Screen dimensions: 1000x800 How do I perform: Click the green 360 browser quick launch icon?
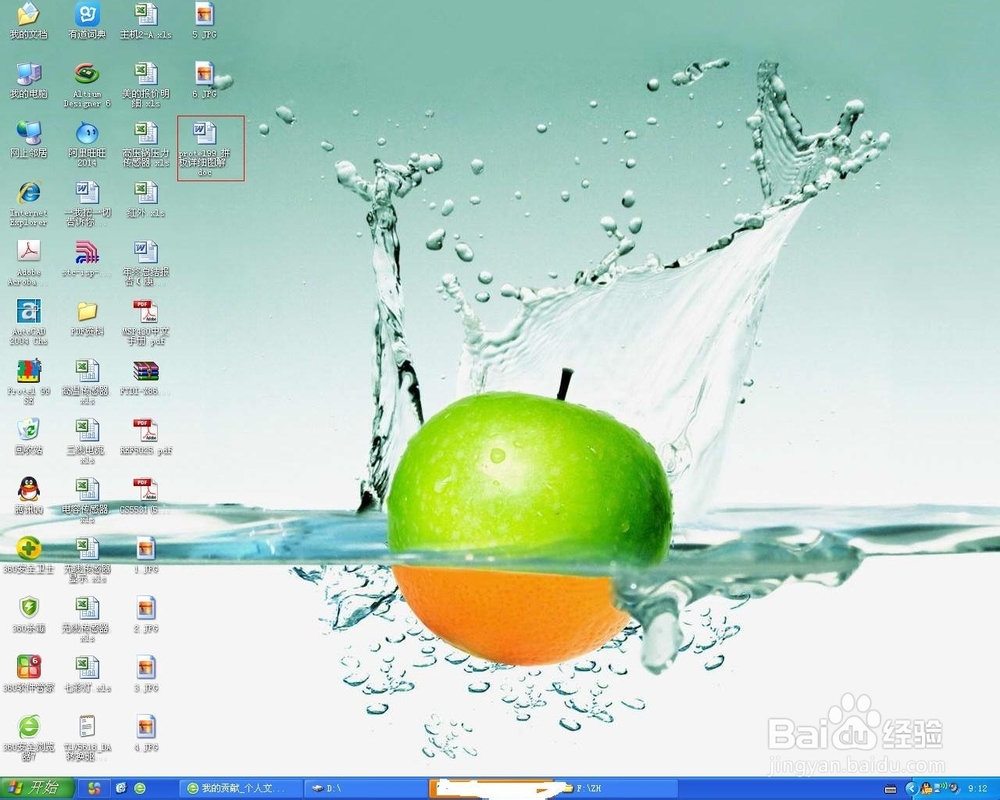[140, 789]
